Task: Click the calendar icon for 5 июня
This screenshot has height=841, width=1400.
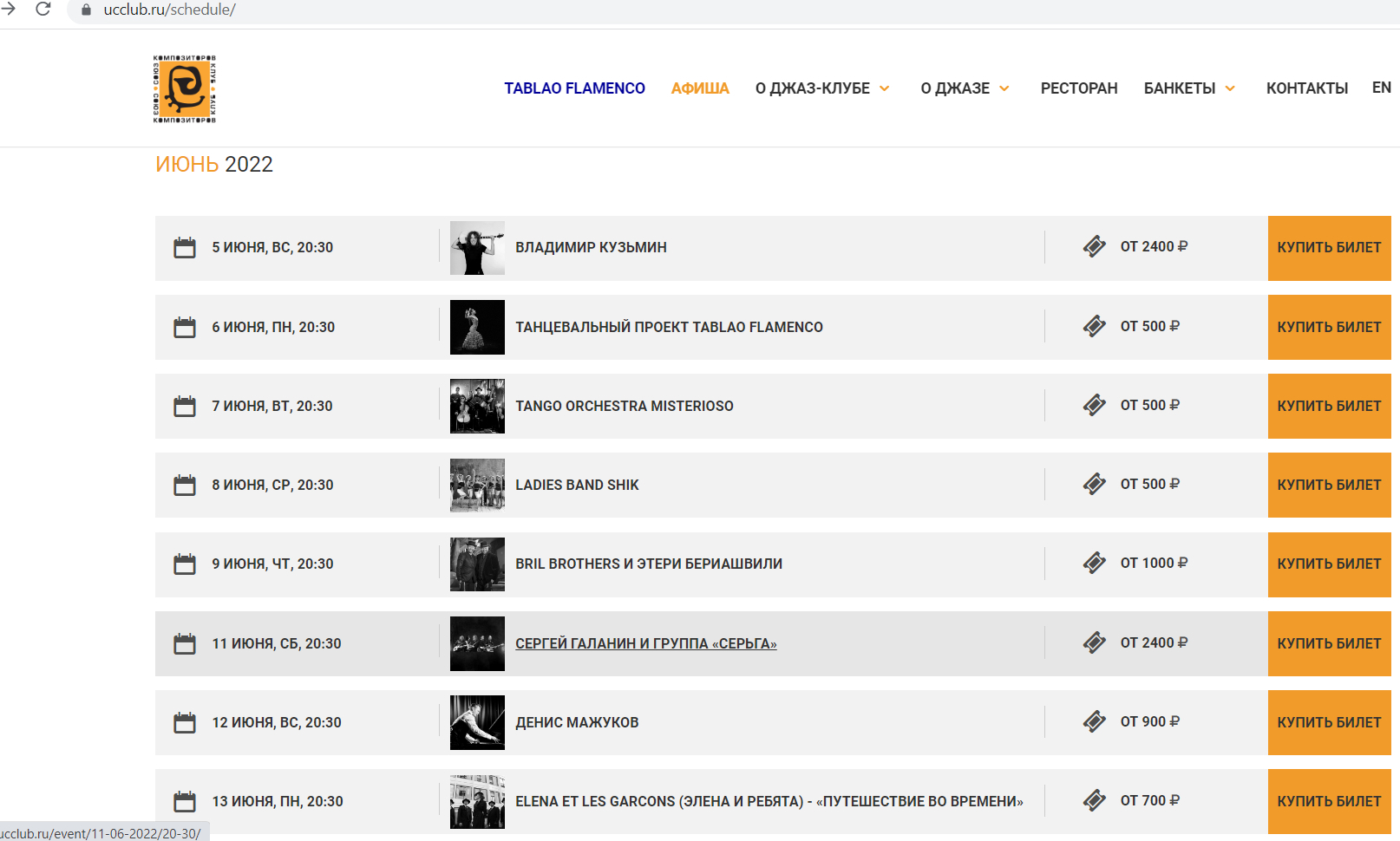Action: pyautogui.click(x=185, y=248)
